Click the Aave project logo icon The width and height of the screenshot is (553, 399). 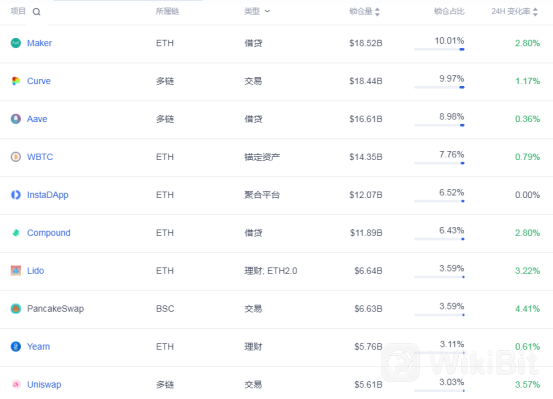[x=16, y=119]
